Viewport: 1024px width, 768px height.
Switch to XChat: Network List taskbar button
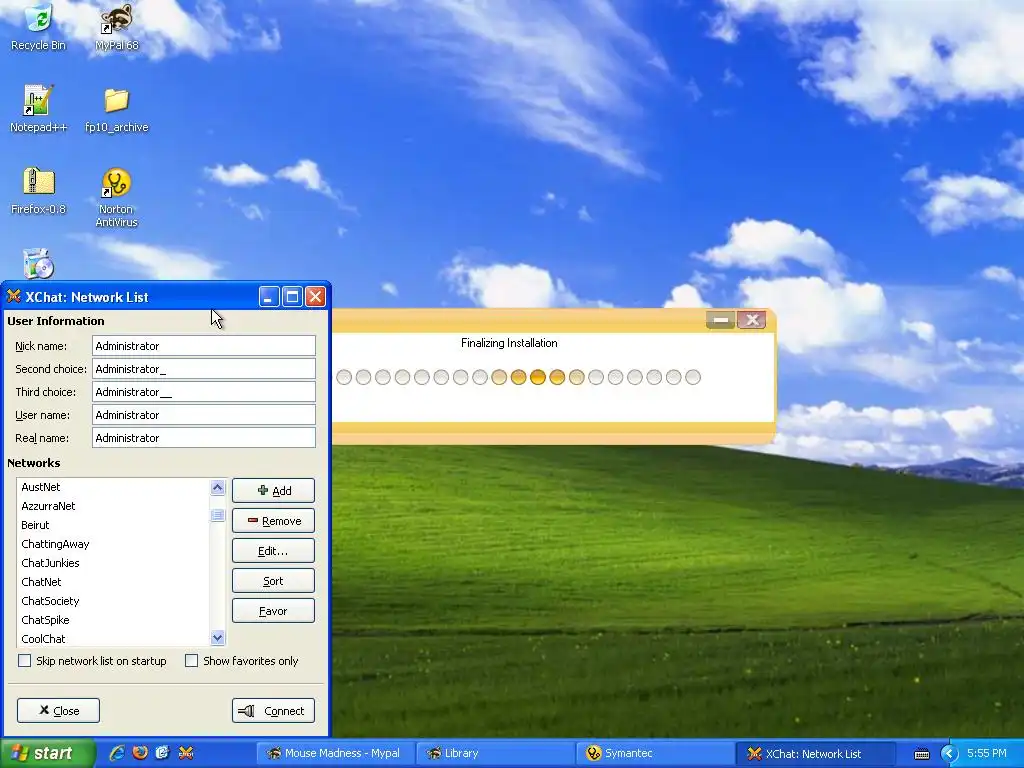[815, 753]
